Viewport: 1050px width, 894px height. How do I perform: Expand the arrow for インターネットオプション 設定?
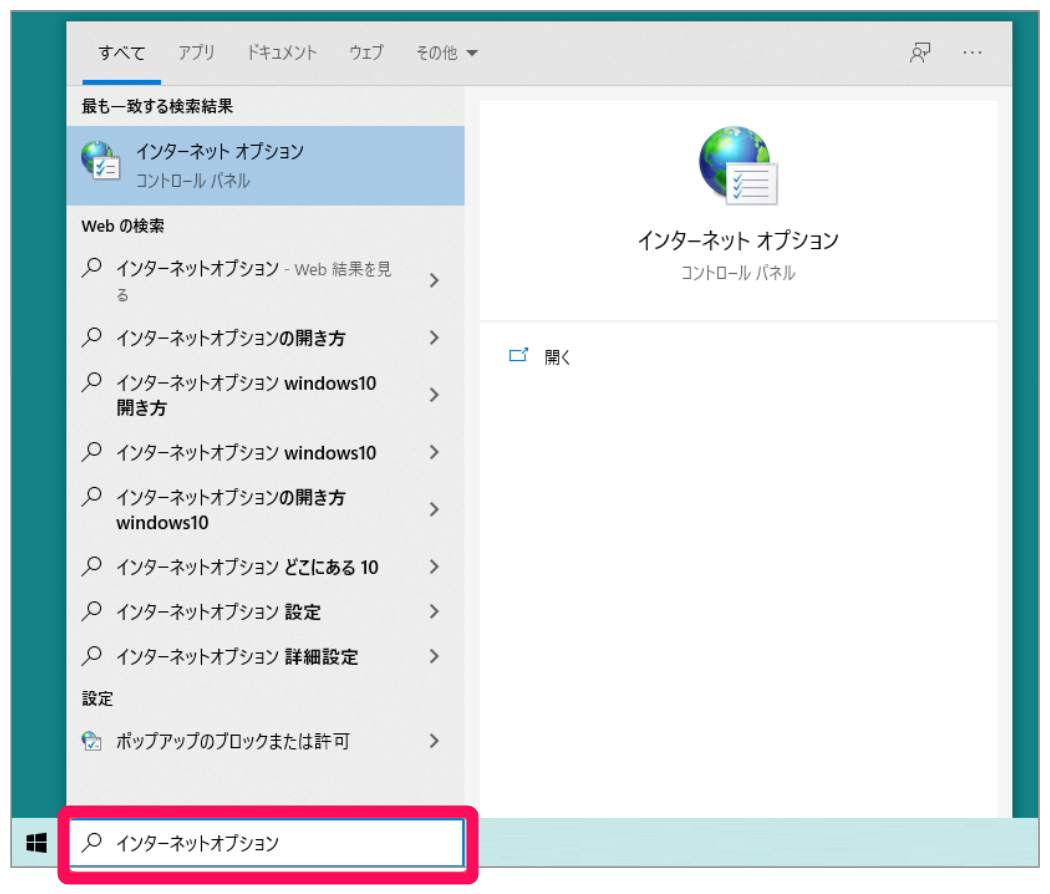coord(434,611)
